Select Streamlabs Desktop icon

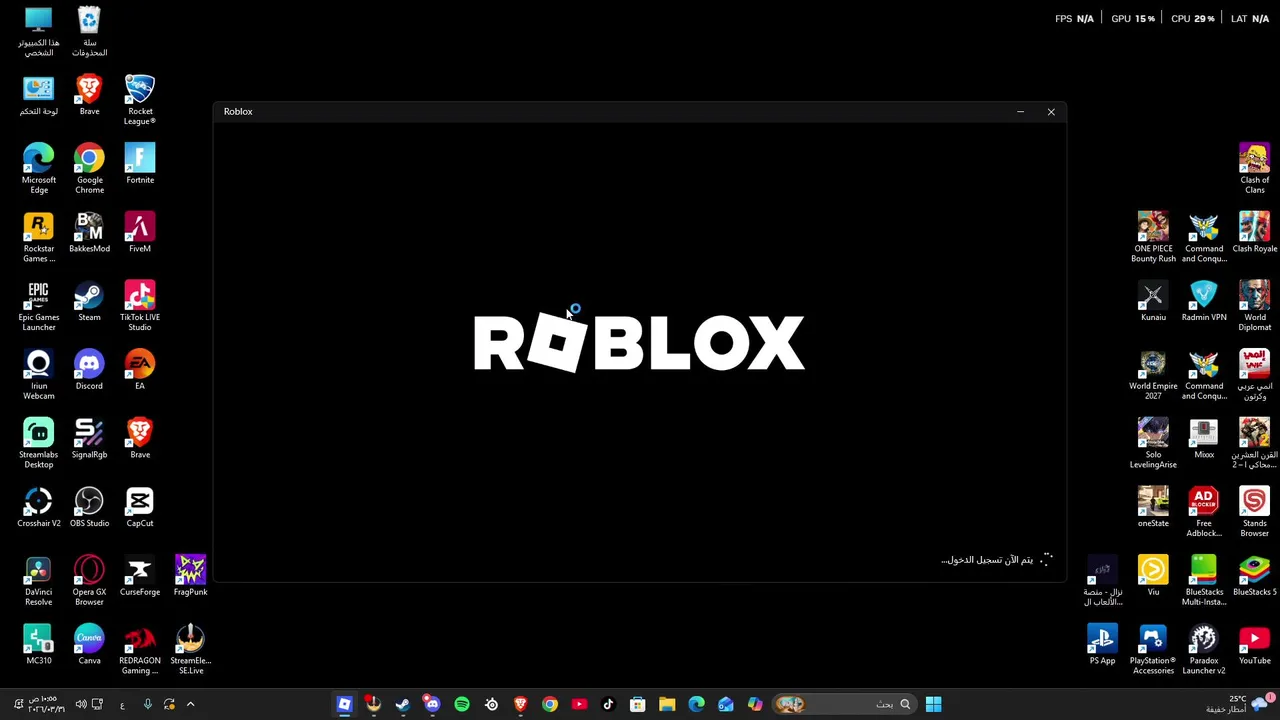click(x=38, y=443)
